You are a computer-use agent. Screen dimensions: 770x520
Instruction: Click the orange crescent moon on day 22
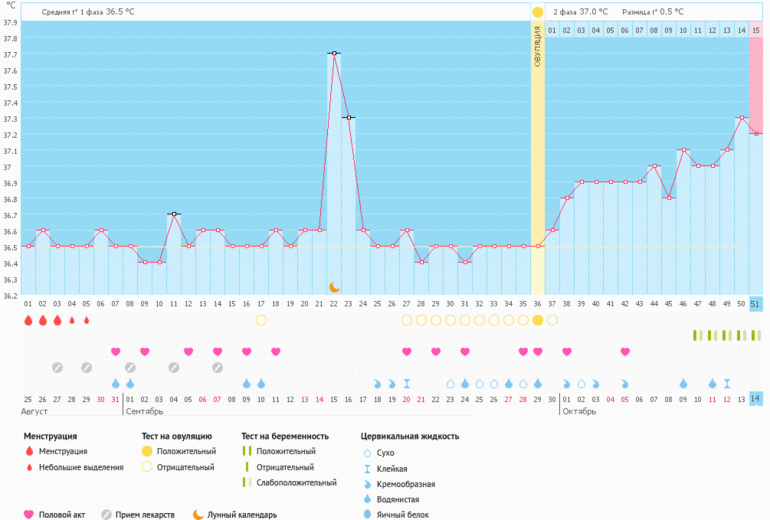pyautogui.click(x=334, y=287)
